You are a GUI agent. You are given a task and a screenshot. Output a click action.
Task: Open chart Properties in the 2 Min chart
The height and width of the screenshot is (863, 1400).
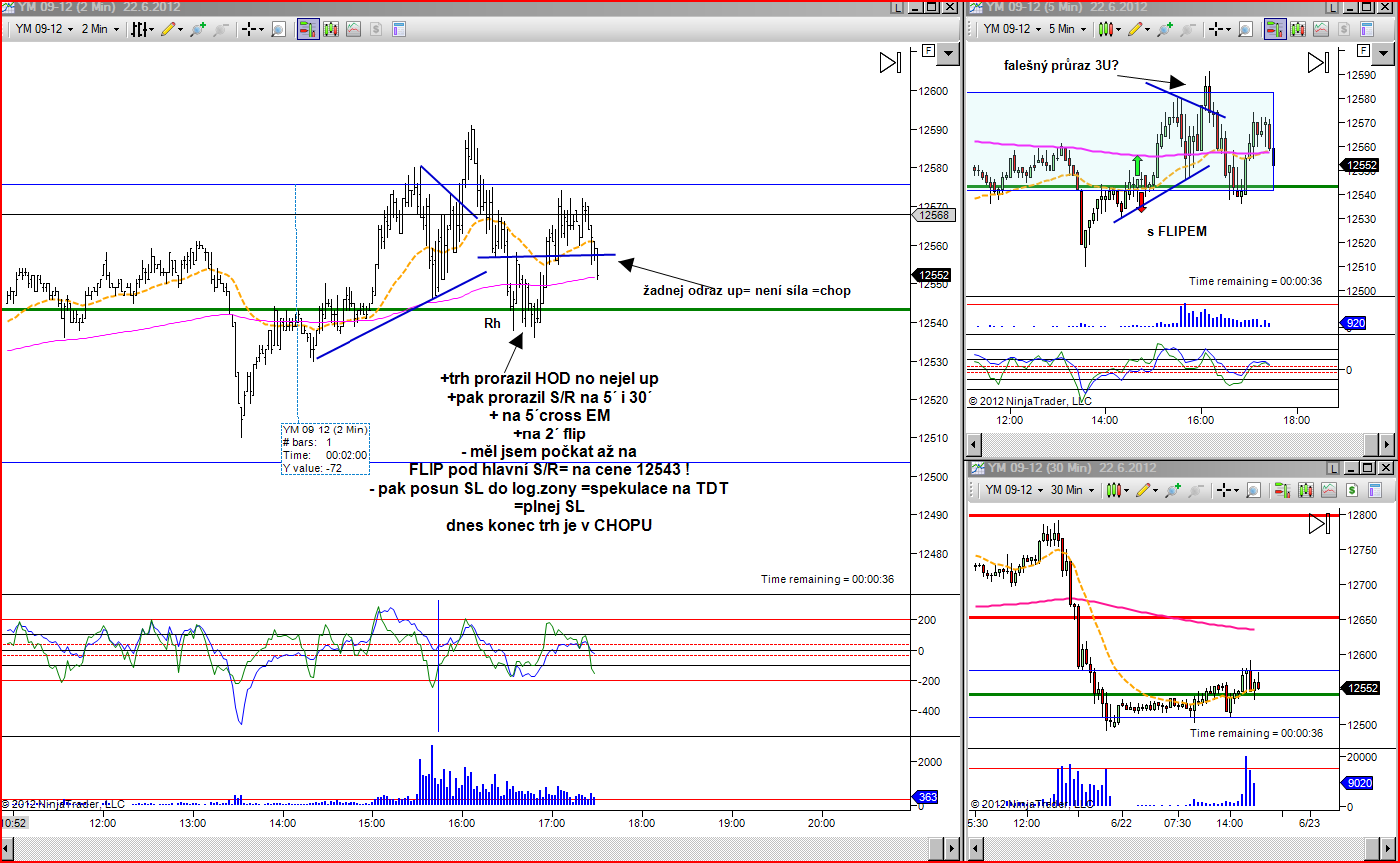[399, 29]
